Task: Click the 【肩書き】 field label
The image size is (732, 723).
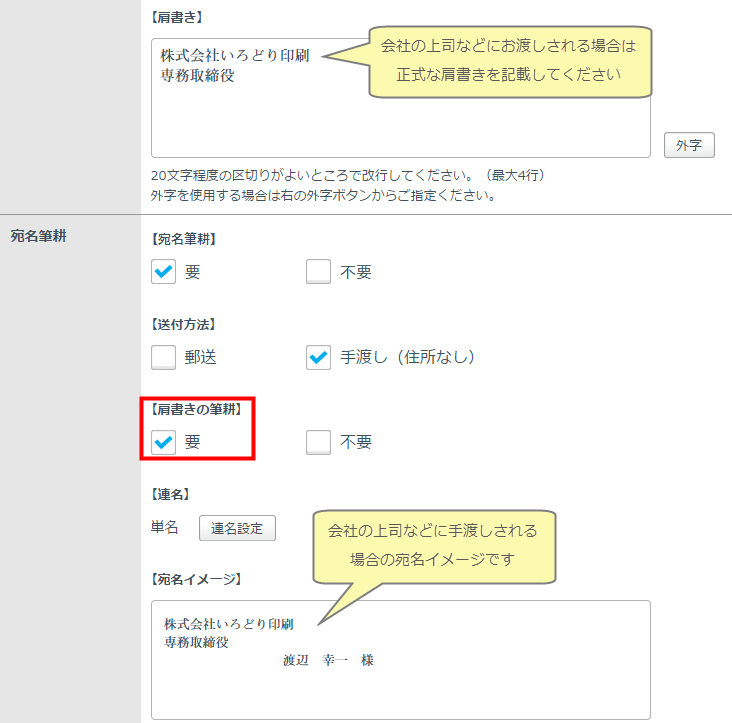Action: 176,17
